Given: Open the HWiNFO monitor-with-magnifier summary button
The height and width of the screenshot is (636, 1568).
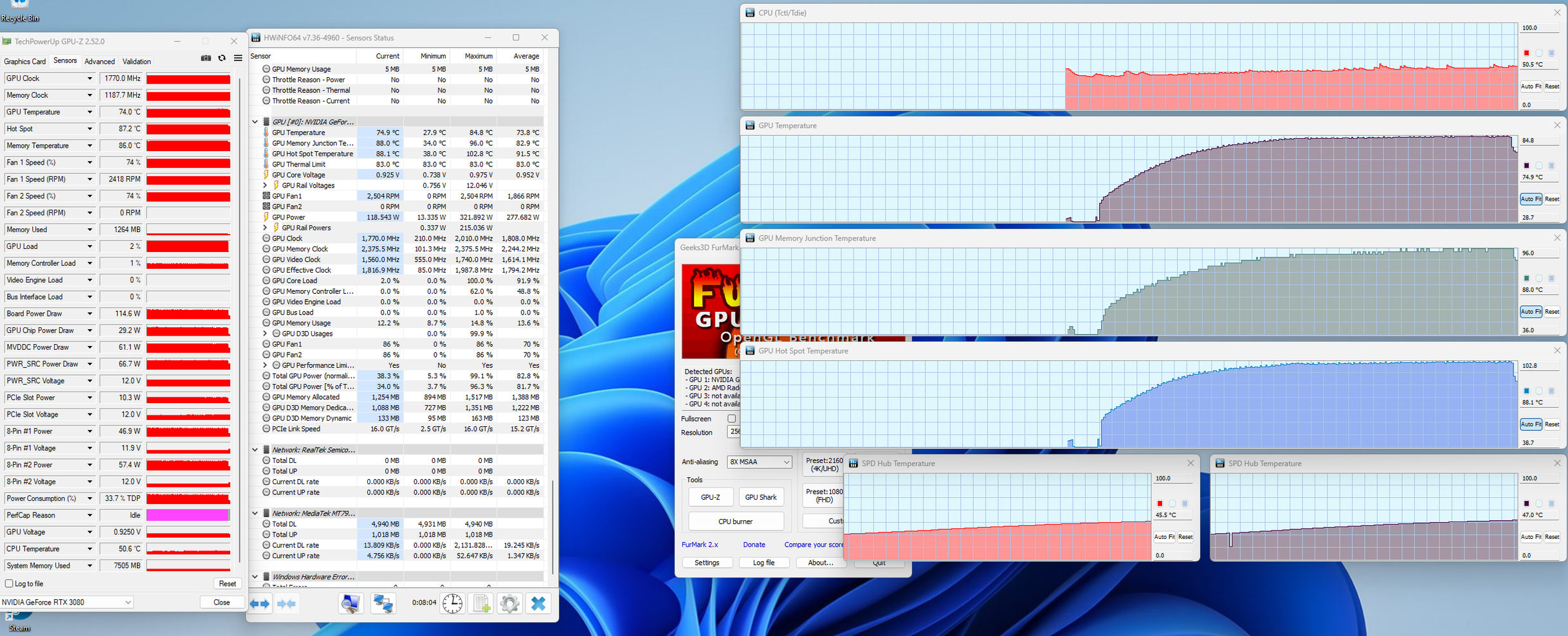Looking at the screenshot, I should coord(351,603).
